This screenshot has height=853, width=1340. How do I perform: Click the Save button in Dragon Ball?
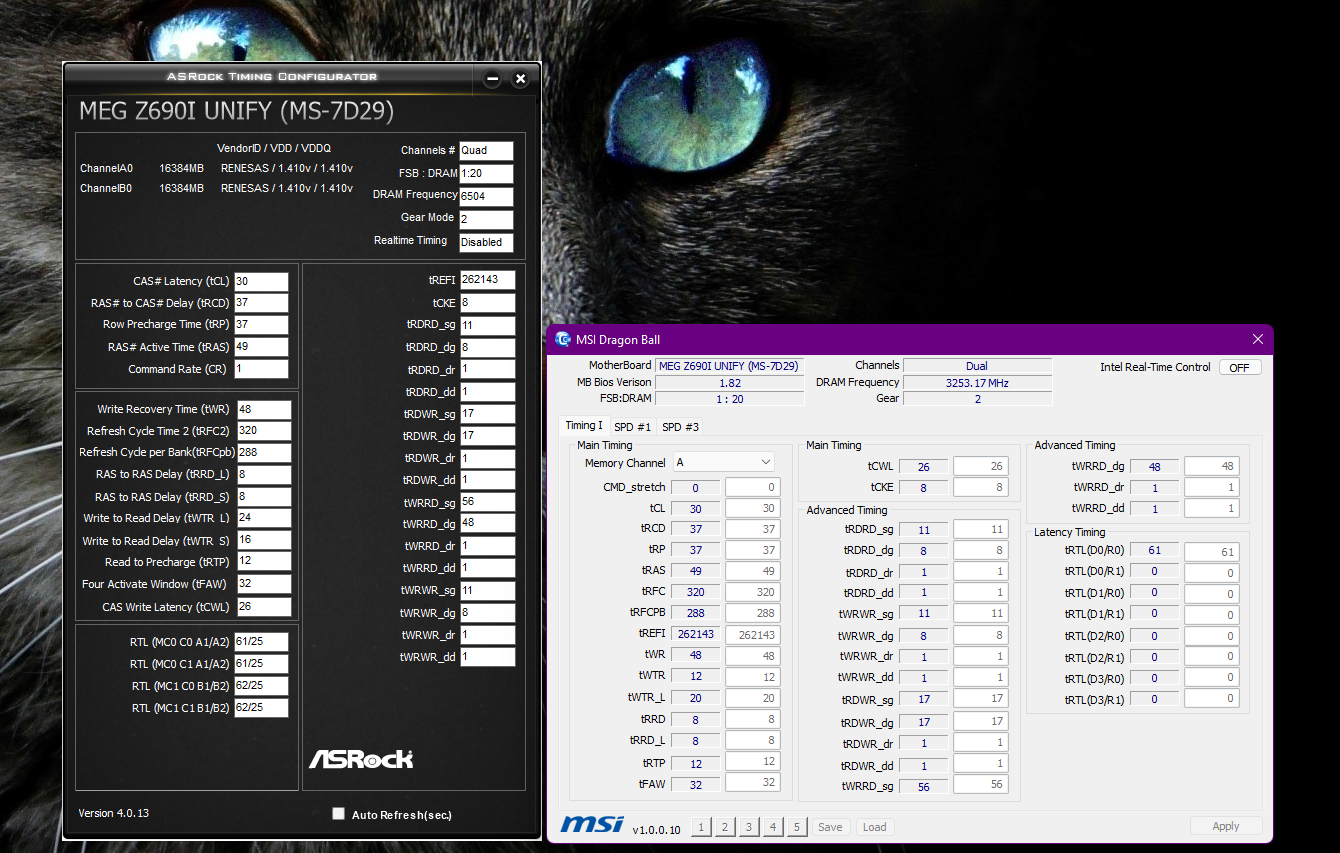click(830, 827)
